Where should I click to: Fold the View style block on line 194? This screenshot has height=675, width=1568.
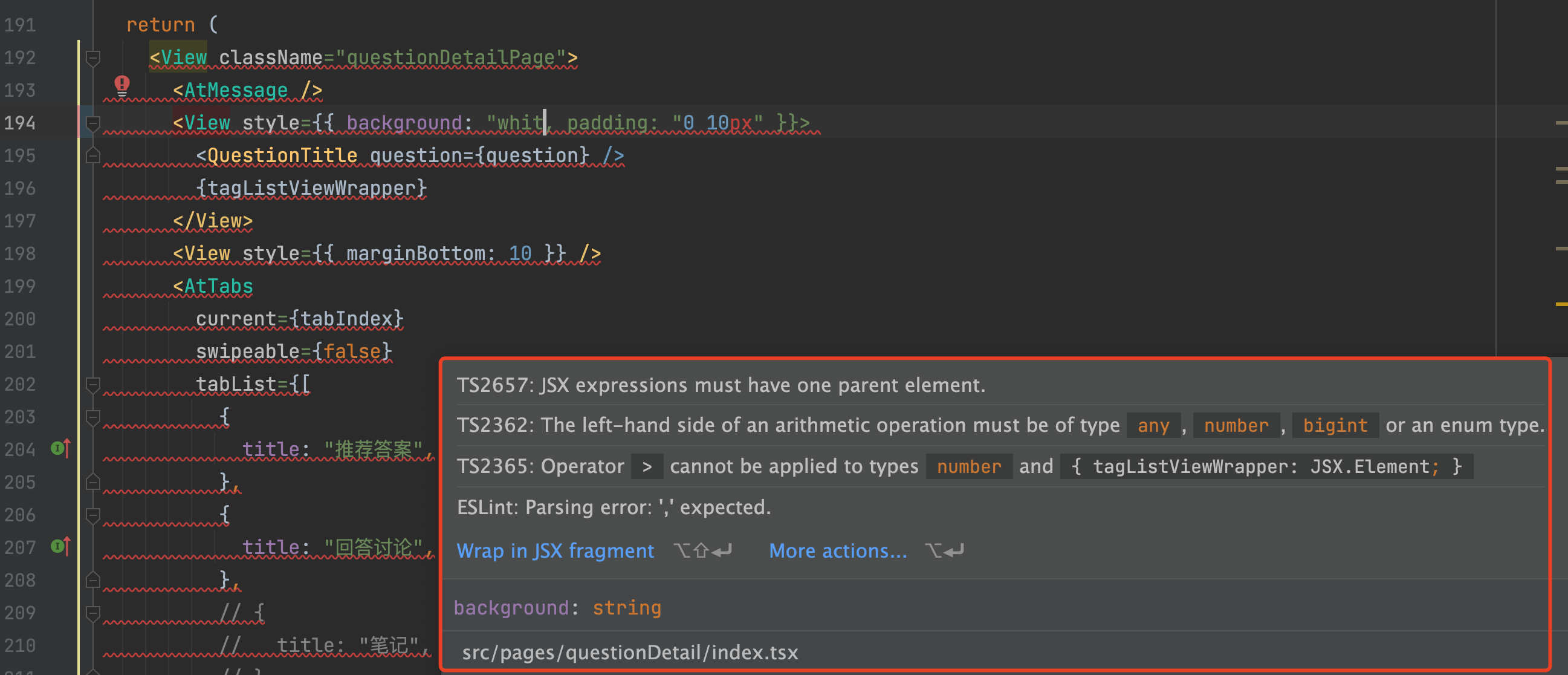click(x=92, y=123)
